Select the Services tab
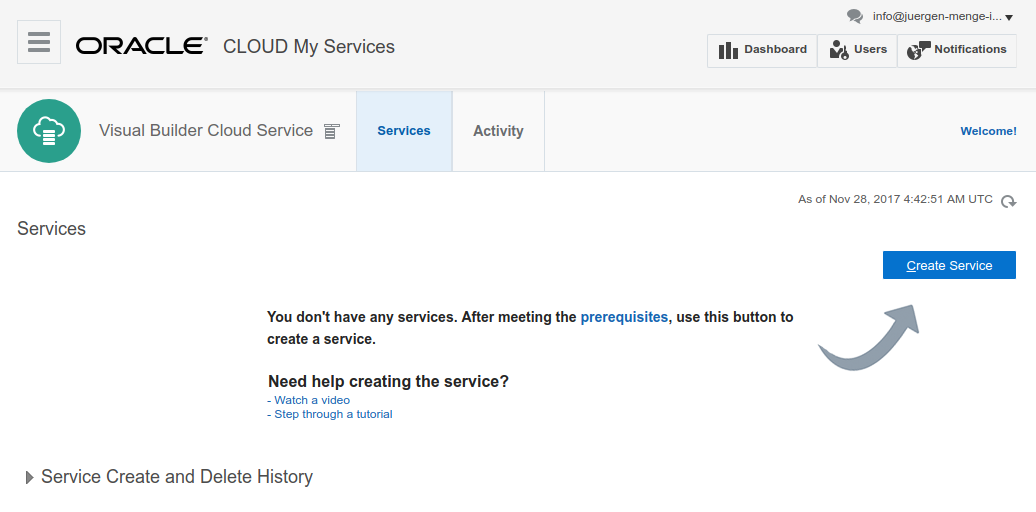The image size is (1036, 512). click(x=404, y=131)
